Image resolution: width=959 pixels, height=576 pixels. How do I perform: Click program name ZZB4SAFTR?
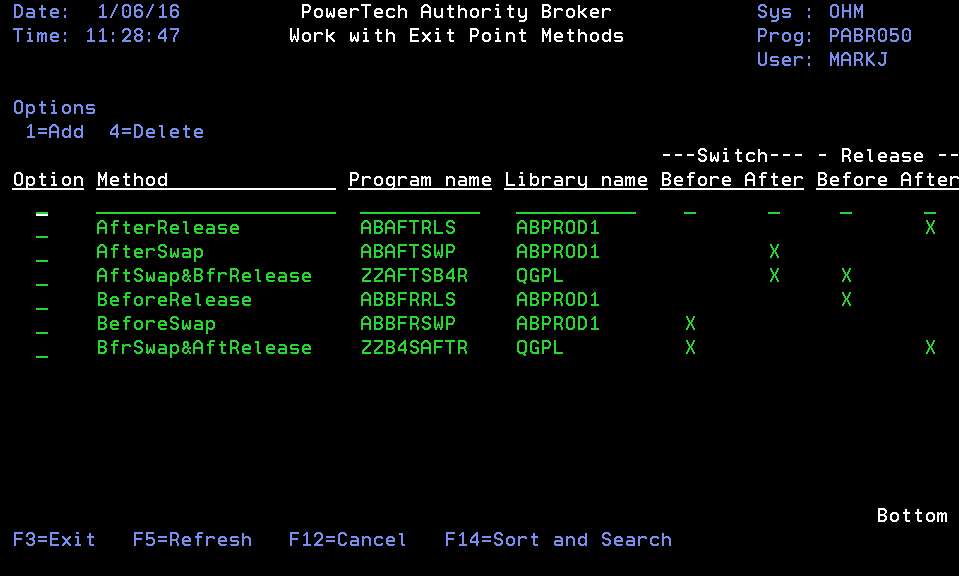point(414,347)
